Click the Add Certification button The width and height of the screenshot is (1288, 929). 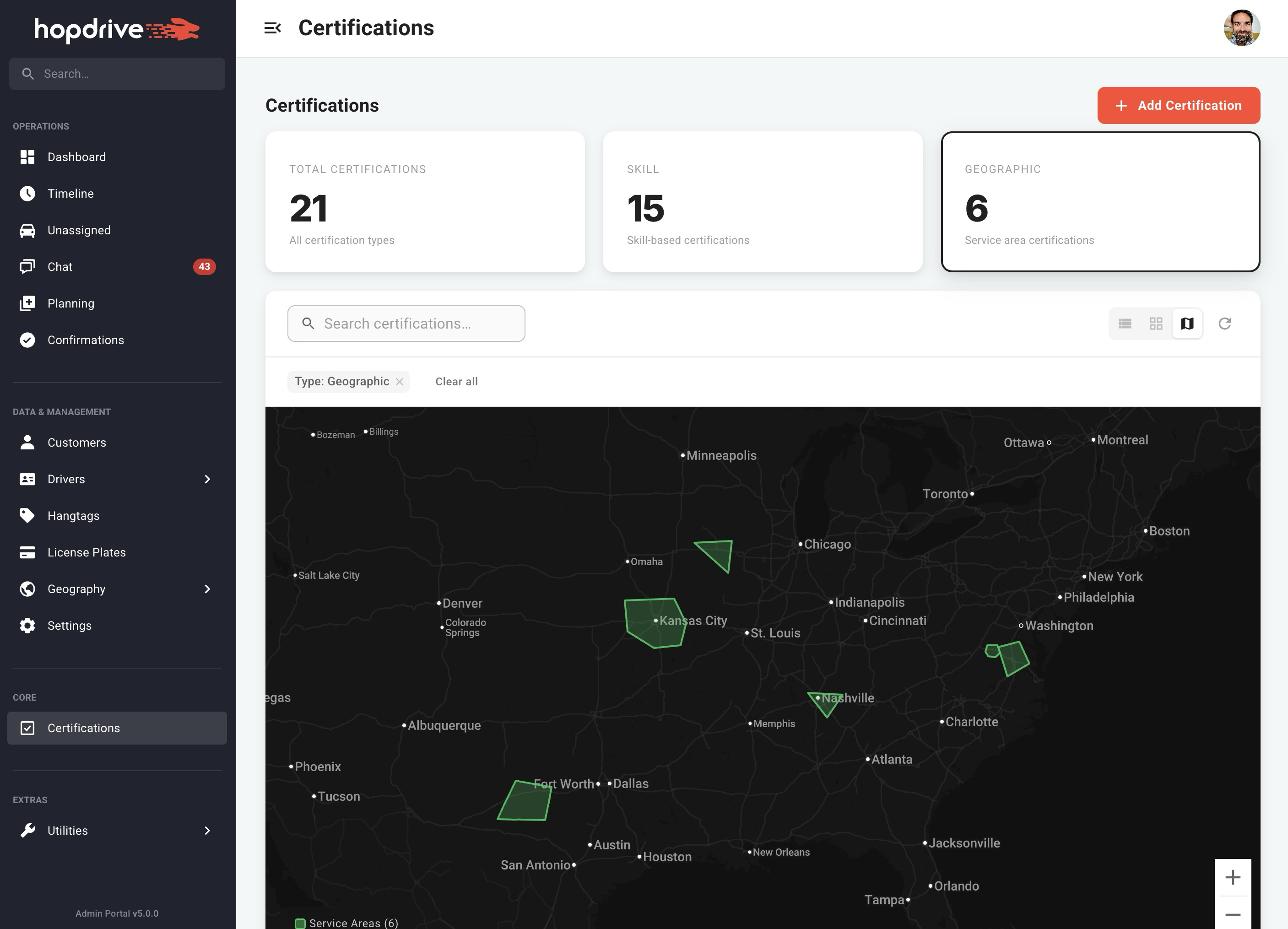(1178, 106)
